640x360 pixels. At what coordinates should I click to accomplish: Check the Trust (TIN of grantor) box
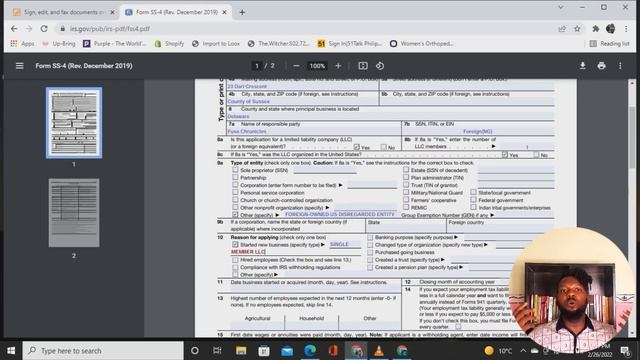406,184
